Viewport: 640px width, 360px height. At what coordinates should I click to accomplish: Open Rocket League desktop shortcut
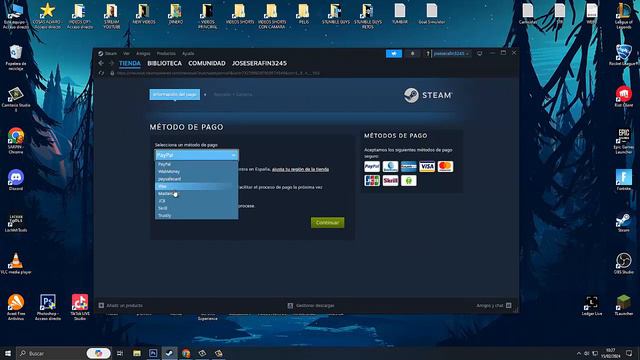624,55
